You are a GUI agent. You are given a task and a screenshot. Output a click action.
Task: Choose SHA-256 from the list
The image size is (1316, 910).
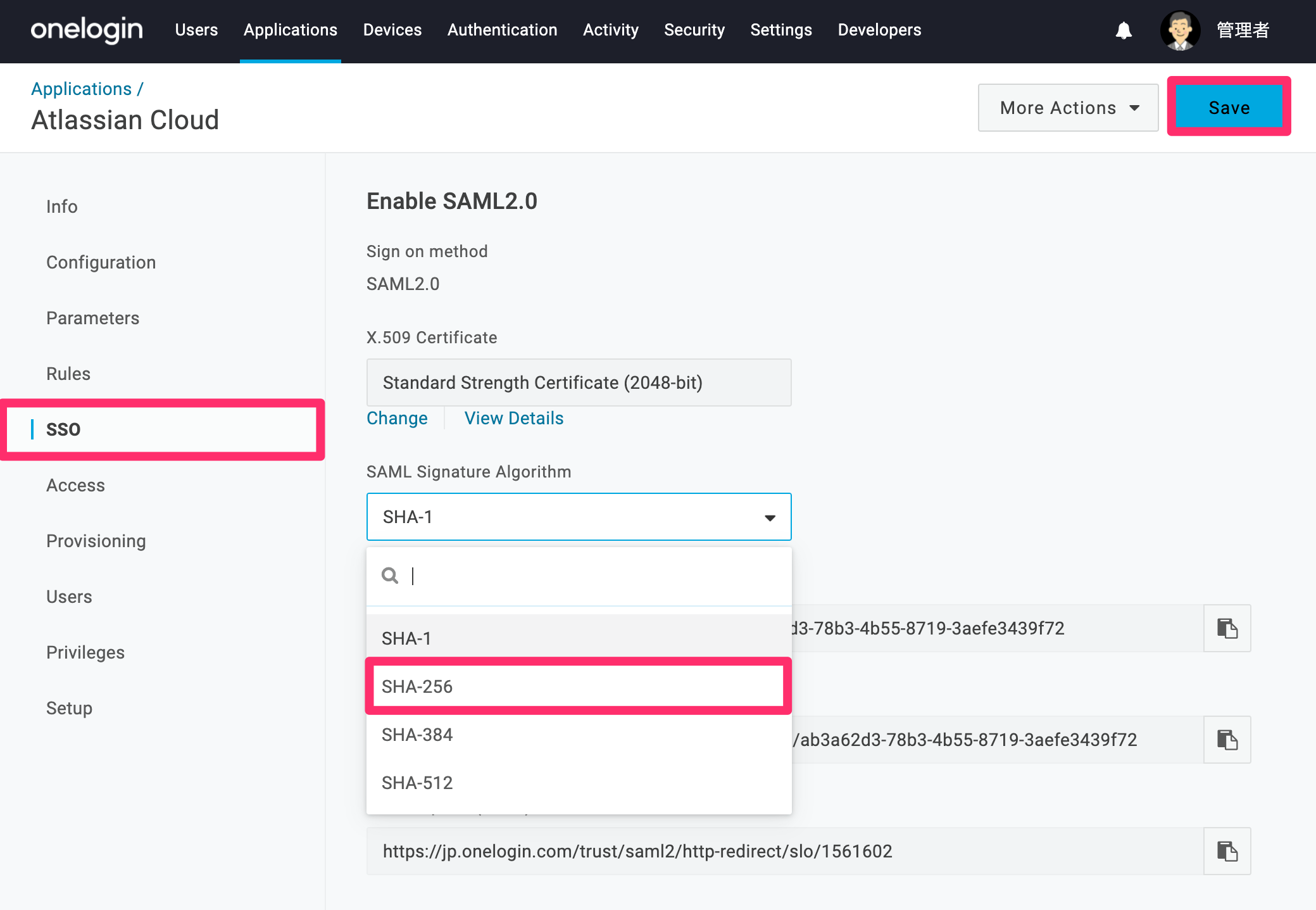click(579, 686)
